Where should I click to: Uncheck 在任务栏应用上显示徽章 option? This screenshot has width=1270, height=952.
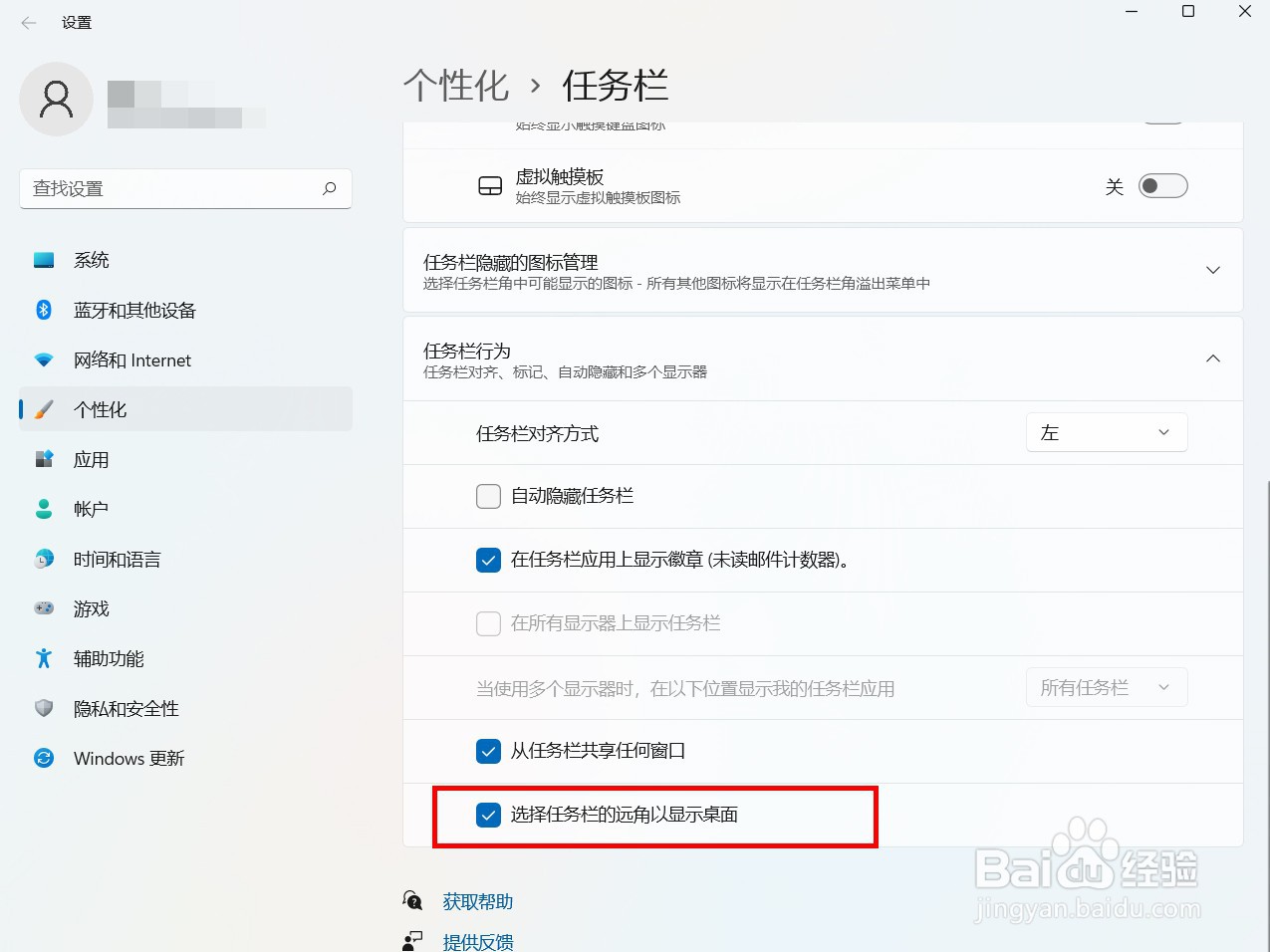point(488,560)
